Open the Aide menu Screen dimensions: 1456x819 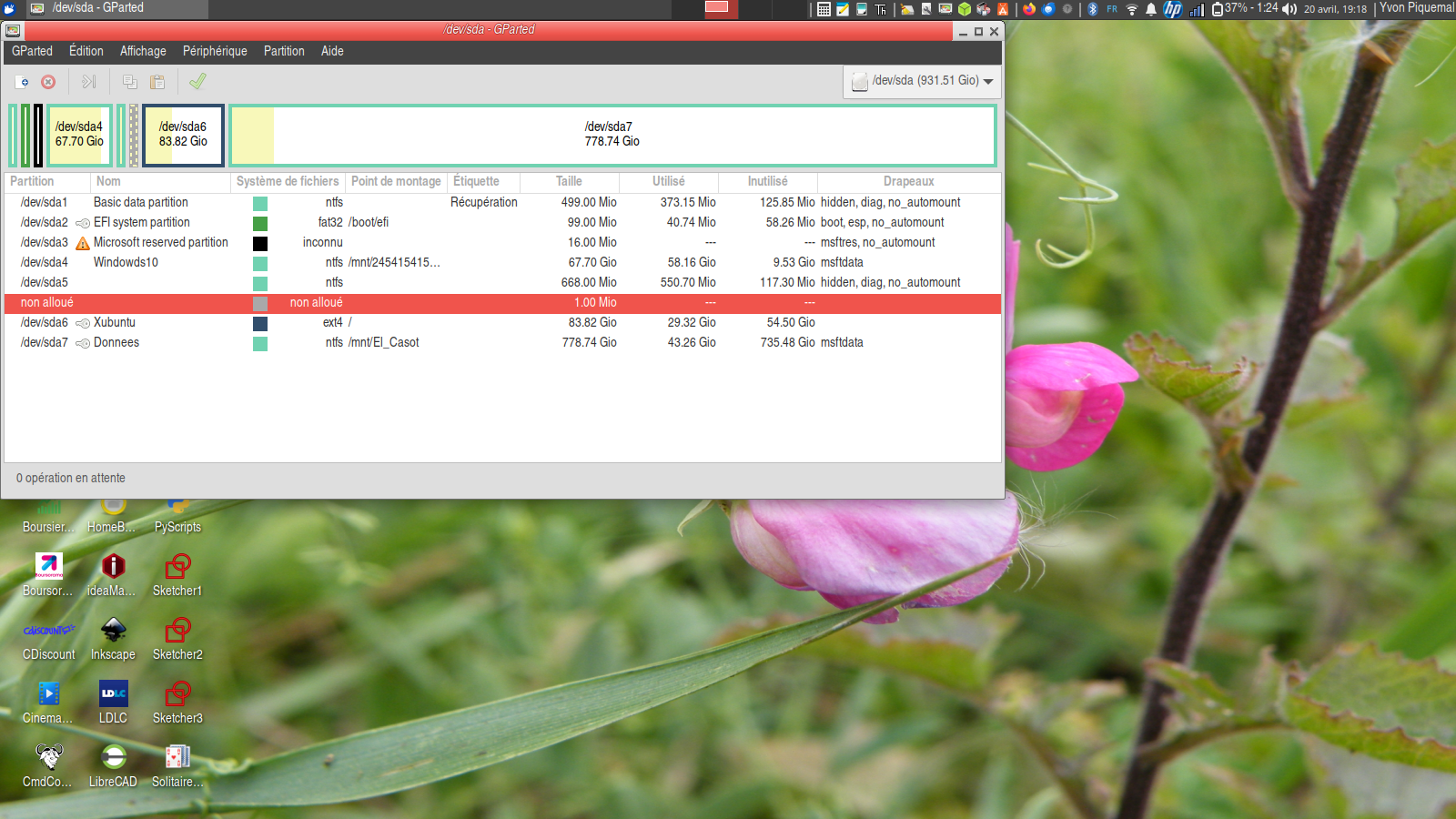(x=332, y=51)
